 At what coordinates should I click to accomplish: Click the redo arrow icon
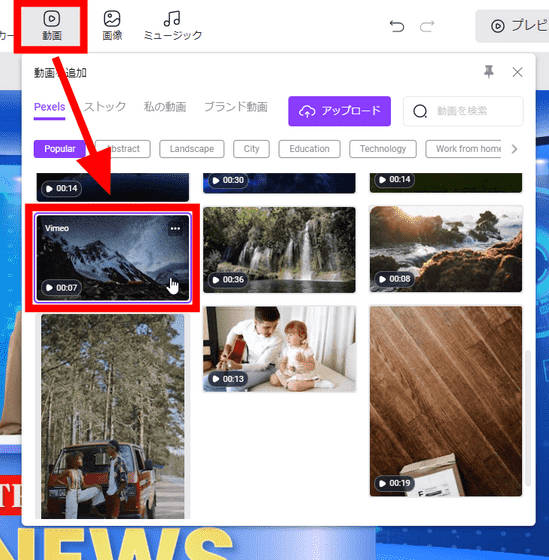(x=427, y=26)
